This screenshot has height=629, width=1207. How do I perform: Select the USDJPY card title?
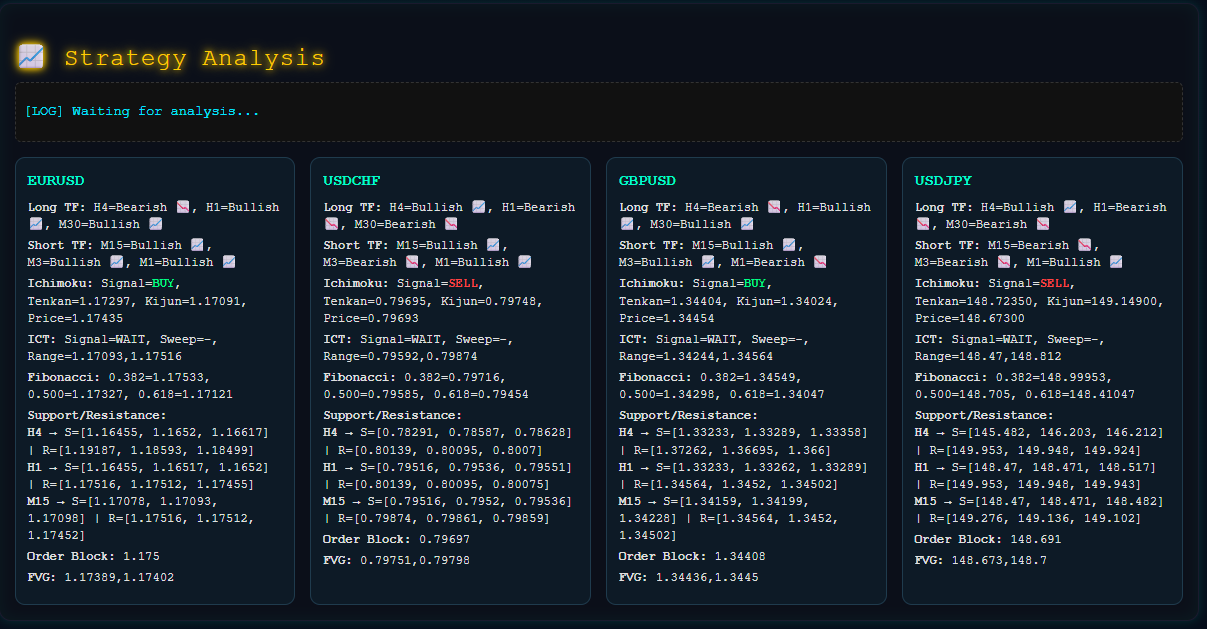tap(944, 181)
